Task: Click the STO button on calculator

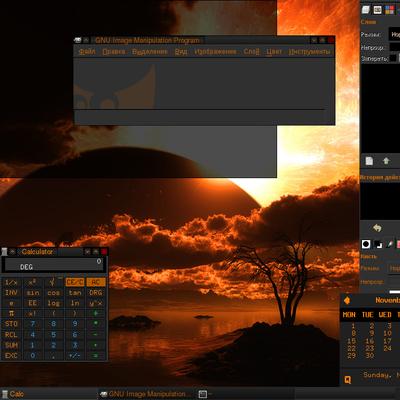Action: coord(11,324)
